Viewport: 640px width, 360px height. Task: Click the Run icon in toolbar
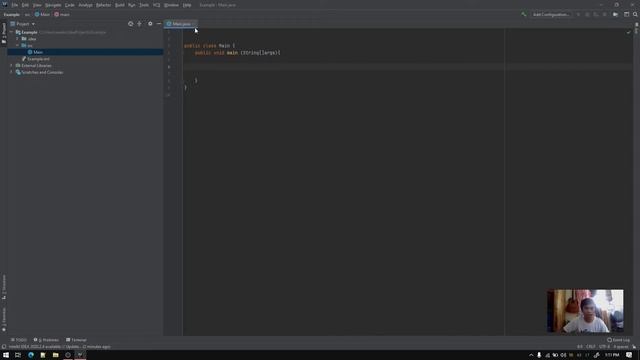coord(578,15)
